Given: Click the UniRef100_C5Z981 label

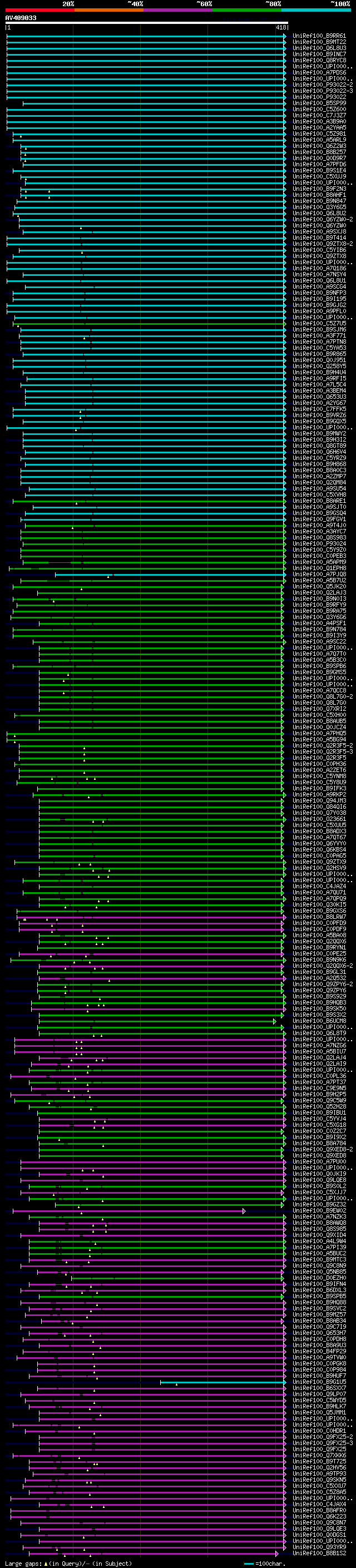Looking at the screenshot, I should point(319,134).
